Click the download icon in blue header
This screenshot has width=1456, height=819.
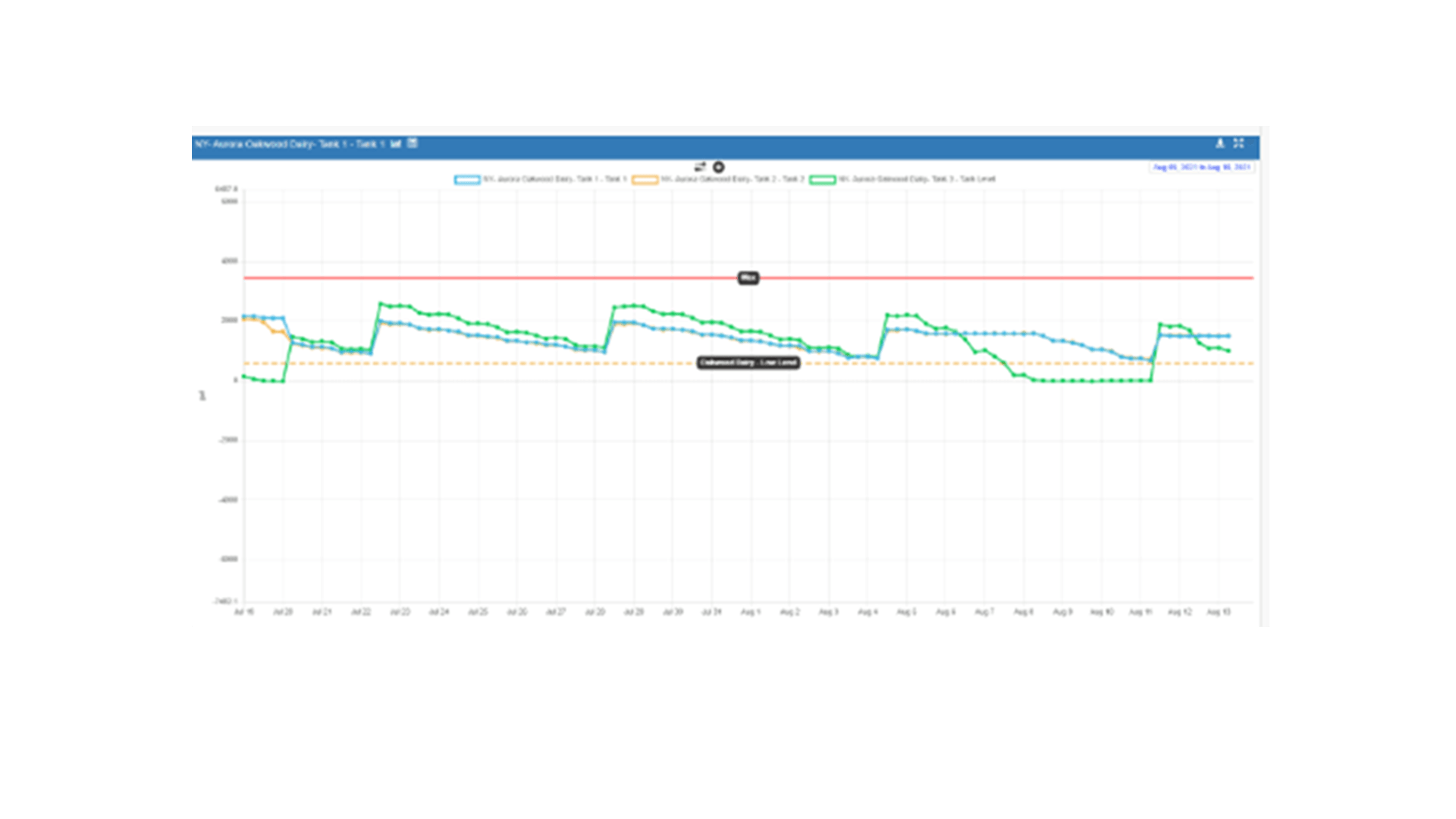click(1220, 143)
